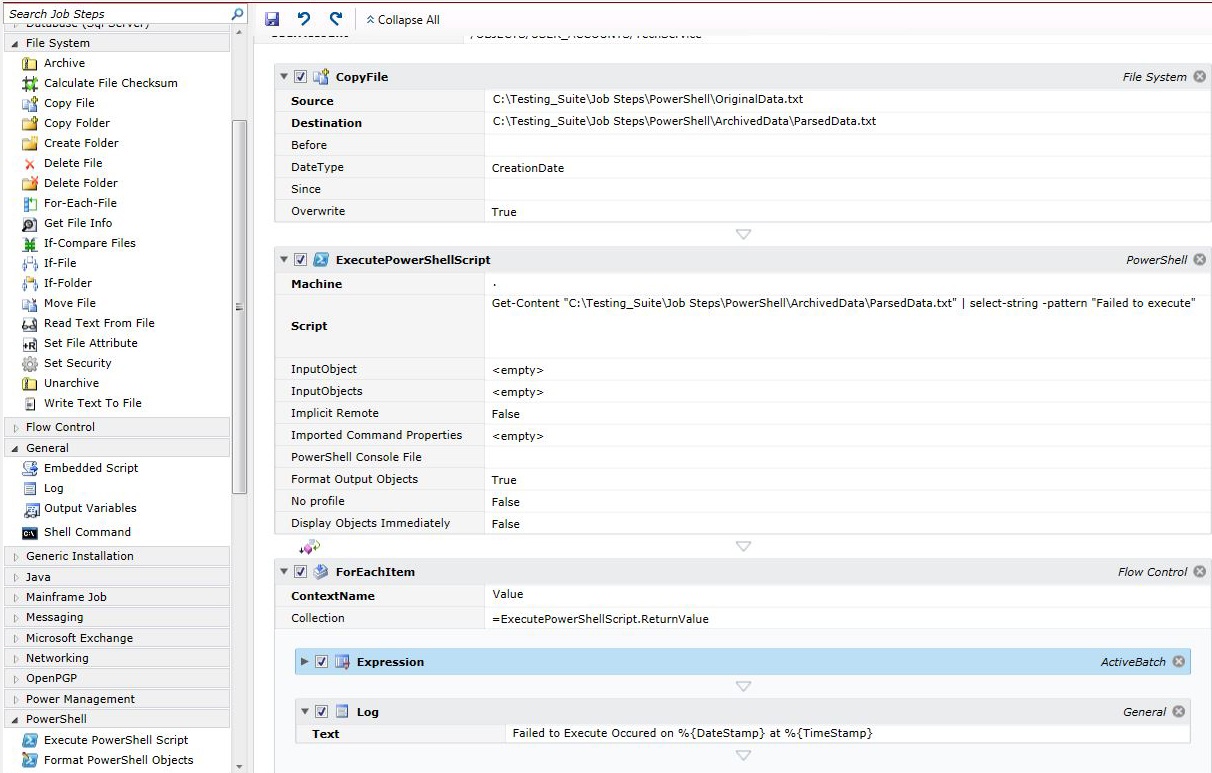The image size is (1212, 773).
Task: Toggle the Log step checkbox
Action: pos(321,712)
